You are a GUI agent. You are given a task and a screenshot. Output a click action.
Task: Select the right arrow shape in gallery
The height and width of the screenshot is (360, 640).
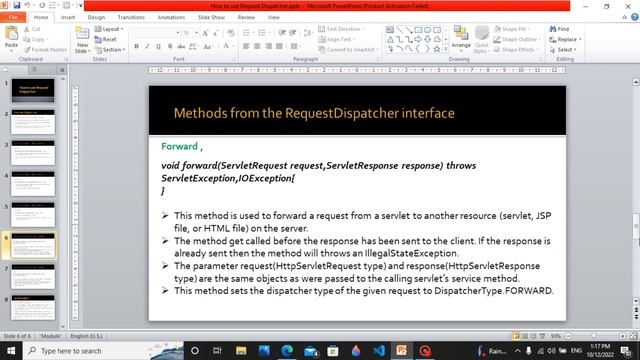[x=418, y=40]
